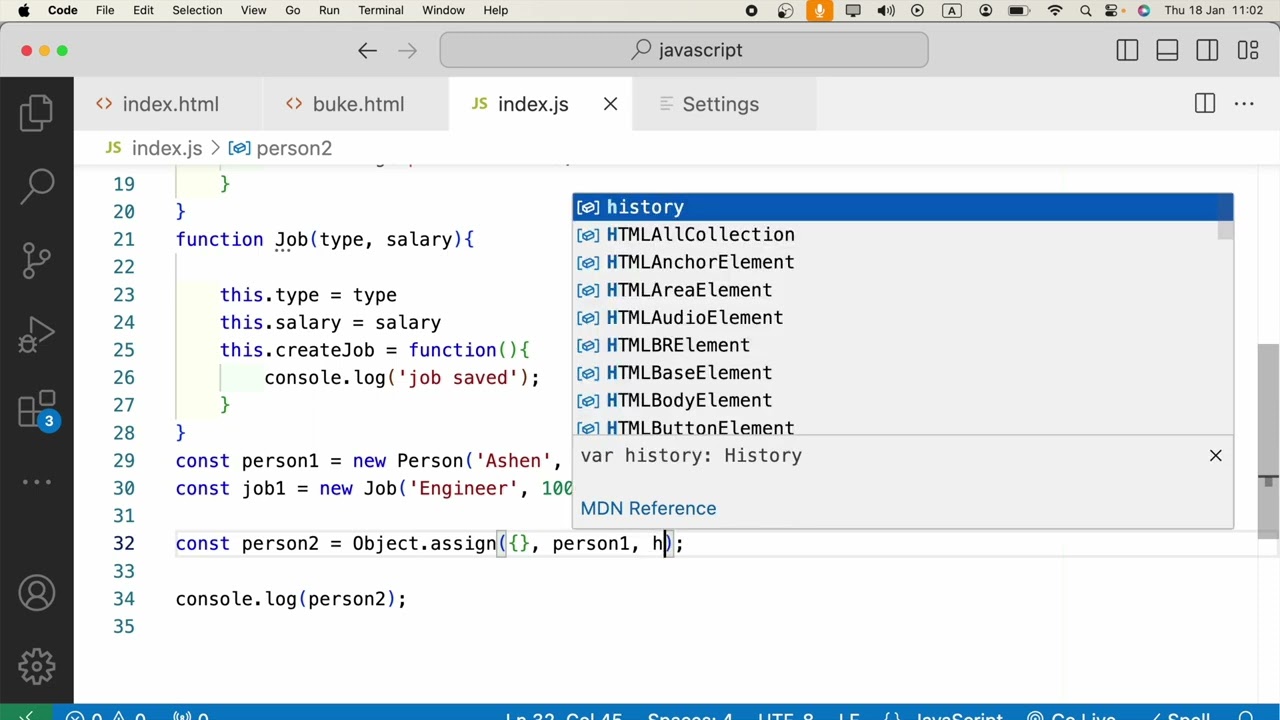1280x720 pixels.
Task: Open the File menu
Action: click(105, 10)
